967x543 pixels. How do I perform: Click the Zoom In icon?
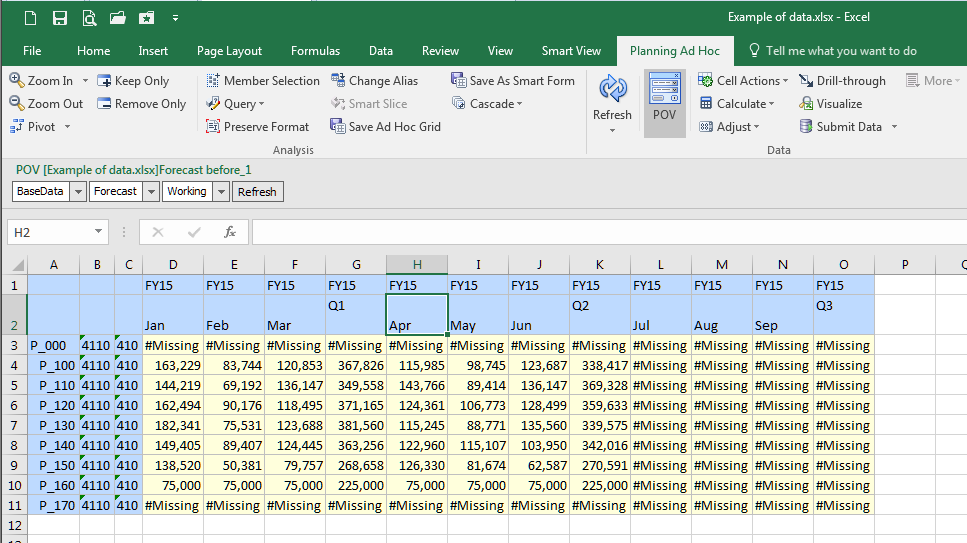click(x=17, y=81)
